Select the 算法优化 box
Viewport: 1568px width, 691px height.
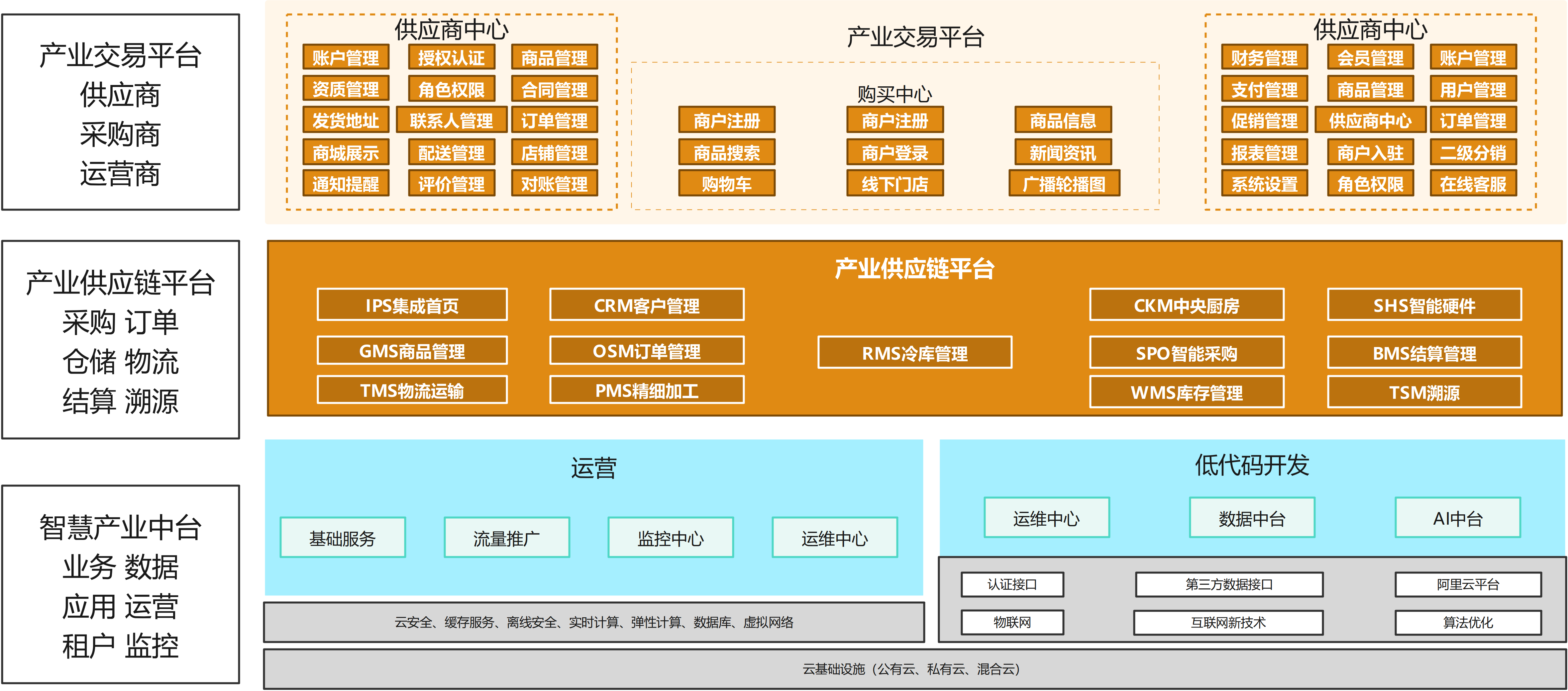coord(1468,622)
